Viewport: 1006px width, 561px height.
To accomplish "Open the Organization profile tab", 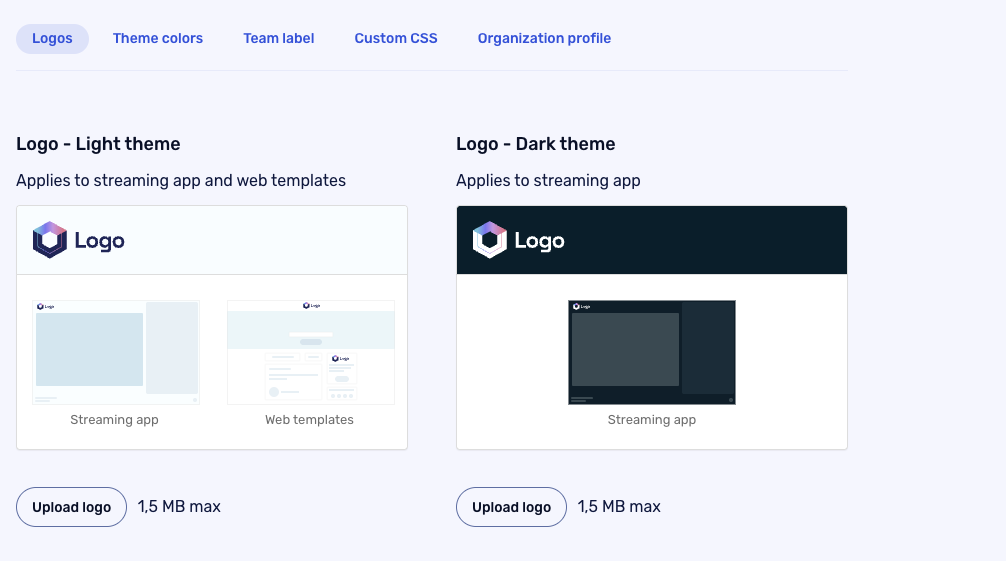I will click(x=544, y=39).
